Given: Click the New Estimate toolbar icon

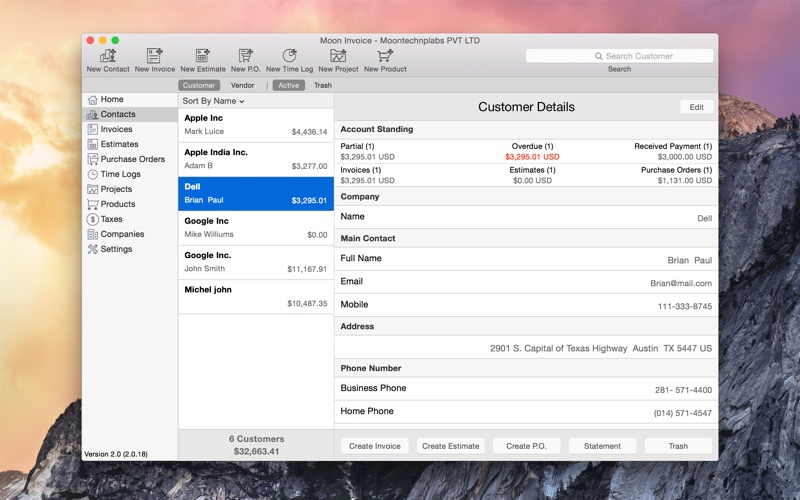Looking at the screenshot, I should [x=203, y=56].
